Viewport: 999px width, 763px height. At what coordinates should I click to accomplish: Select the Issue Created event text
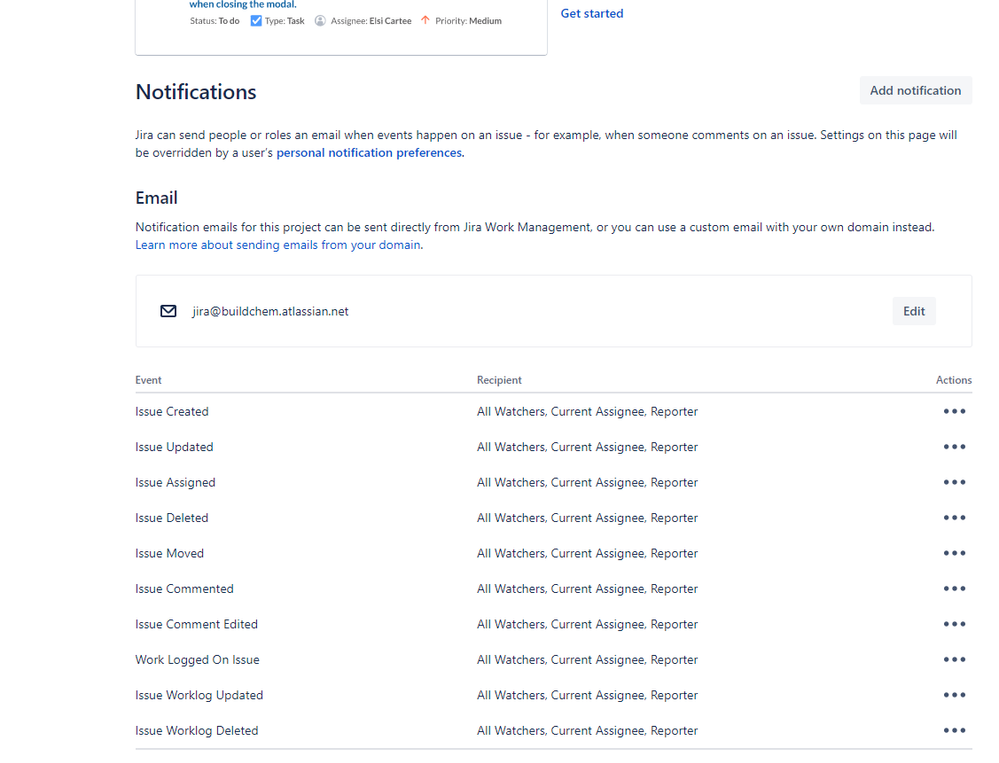click(171, 411)
